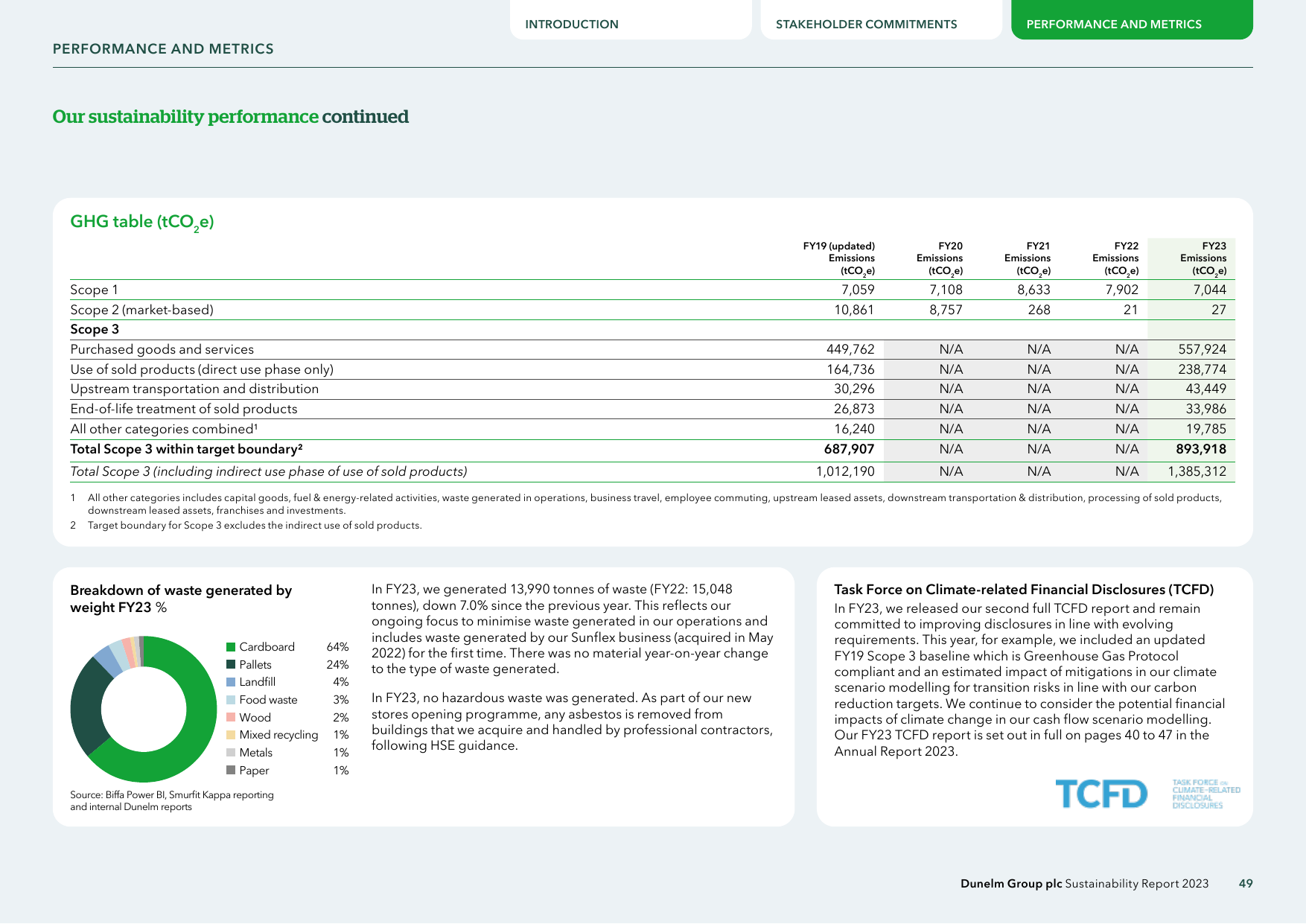Click the pink Wood legend swatch
The image size is (1306, 924).
click(x=231, y=718)
